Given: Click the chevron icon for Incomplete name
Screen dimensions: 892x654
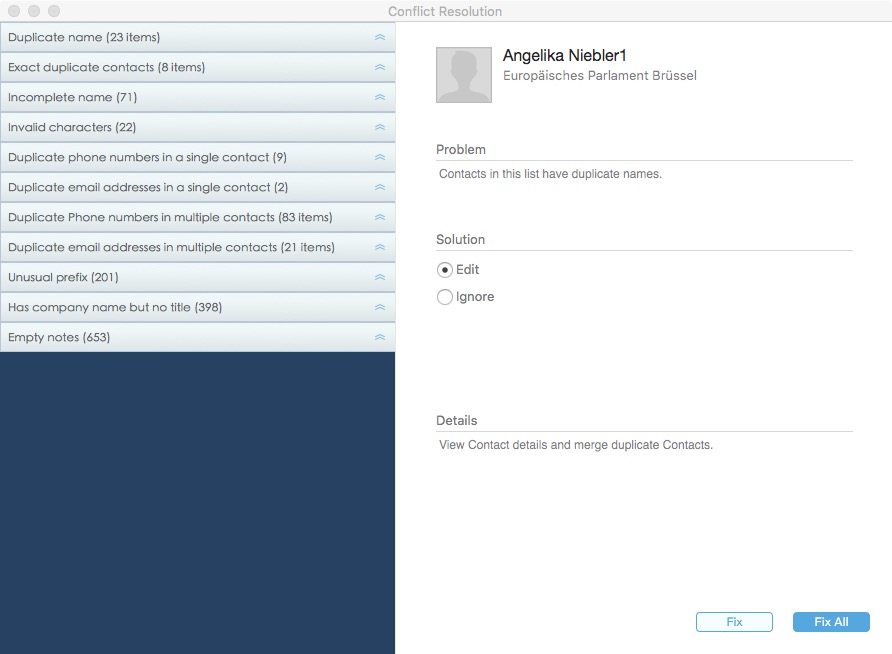Looking at the screenshot, I should click(379, 97).
